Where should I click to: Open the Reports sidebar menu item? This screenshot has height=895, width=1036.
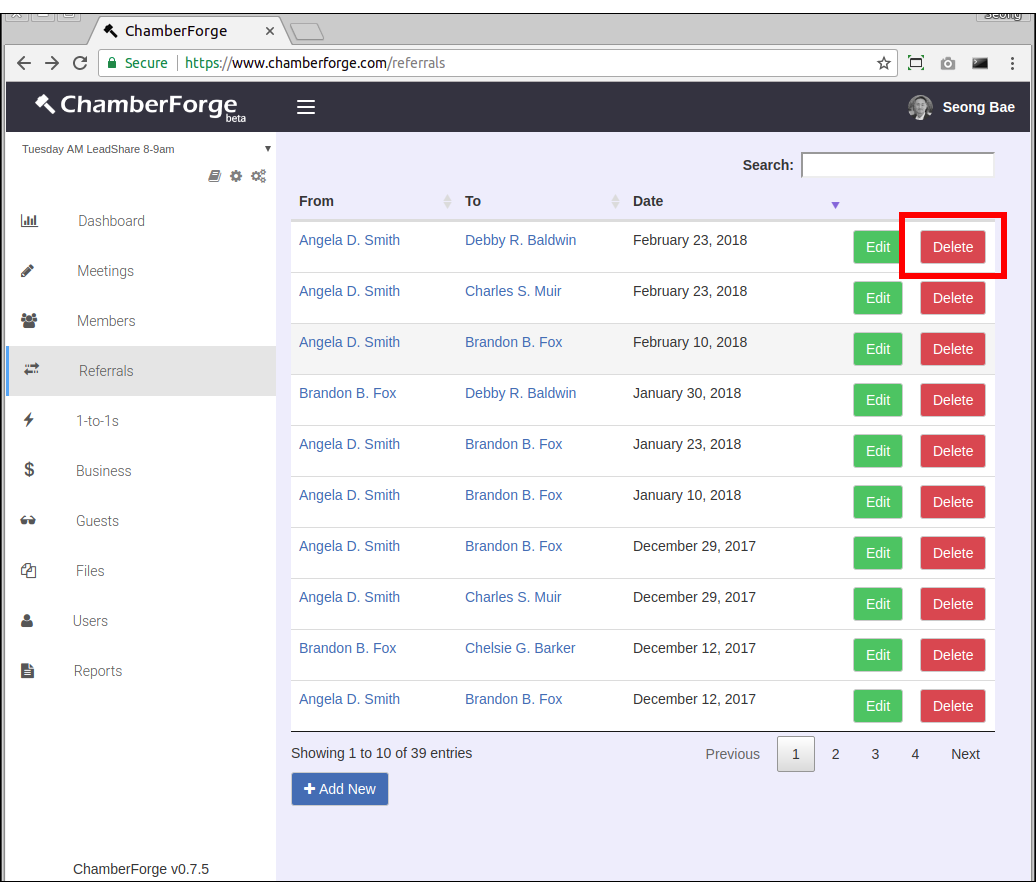click(97, 671)
